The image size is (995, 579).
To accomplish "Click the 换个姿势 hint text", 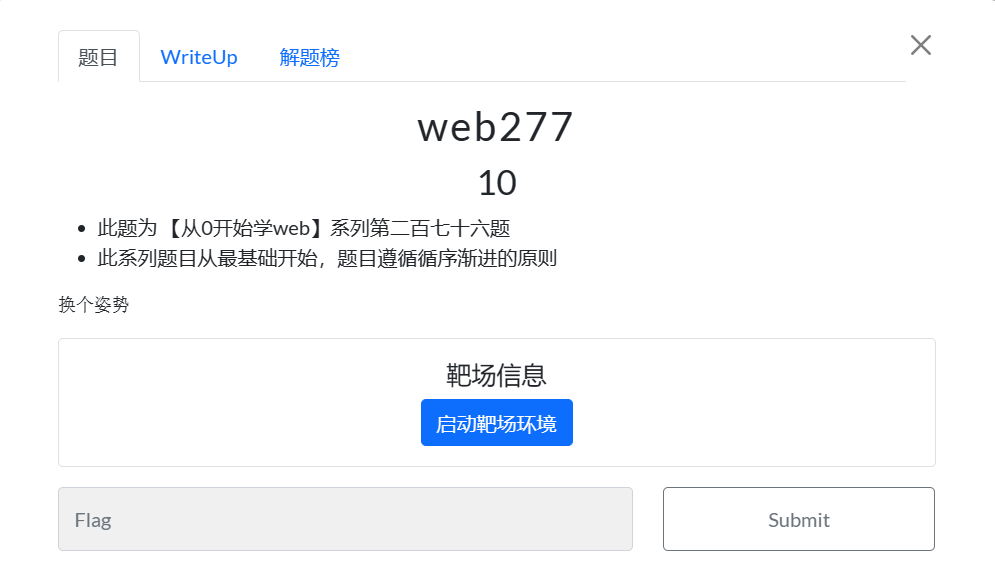I will [94, 305].
